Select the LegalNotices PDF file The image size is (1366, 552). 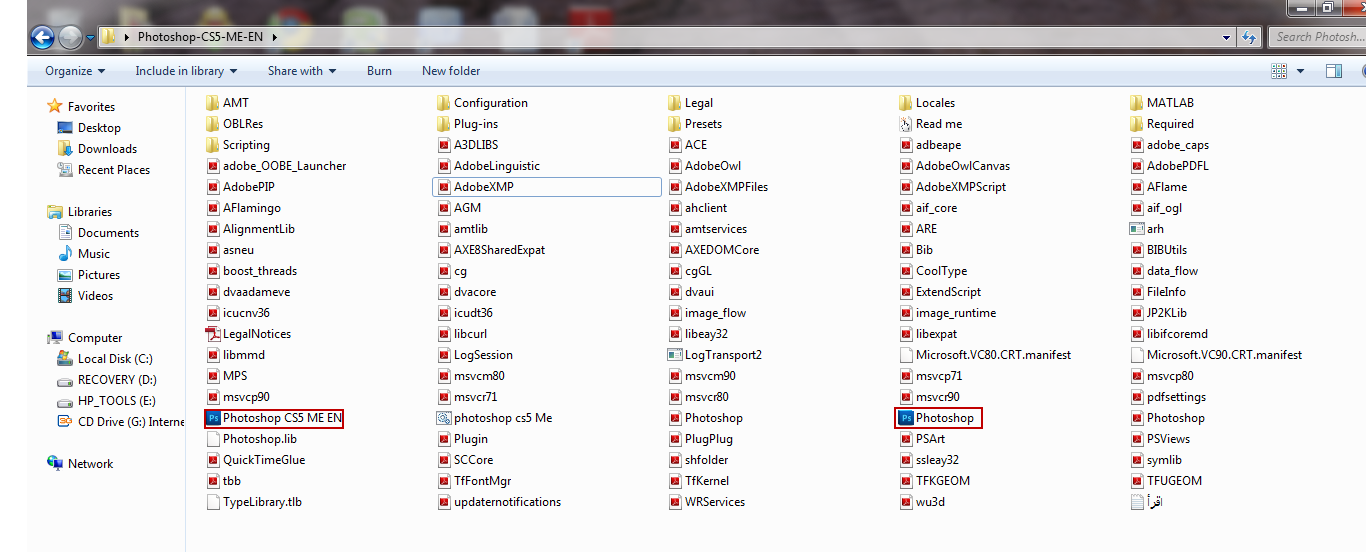pyautogui.click(x=248, y=334)
